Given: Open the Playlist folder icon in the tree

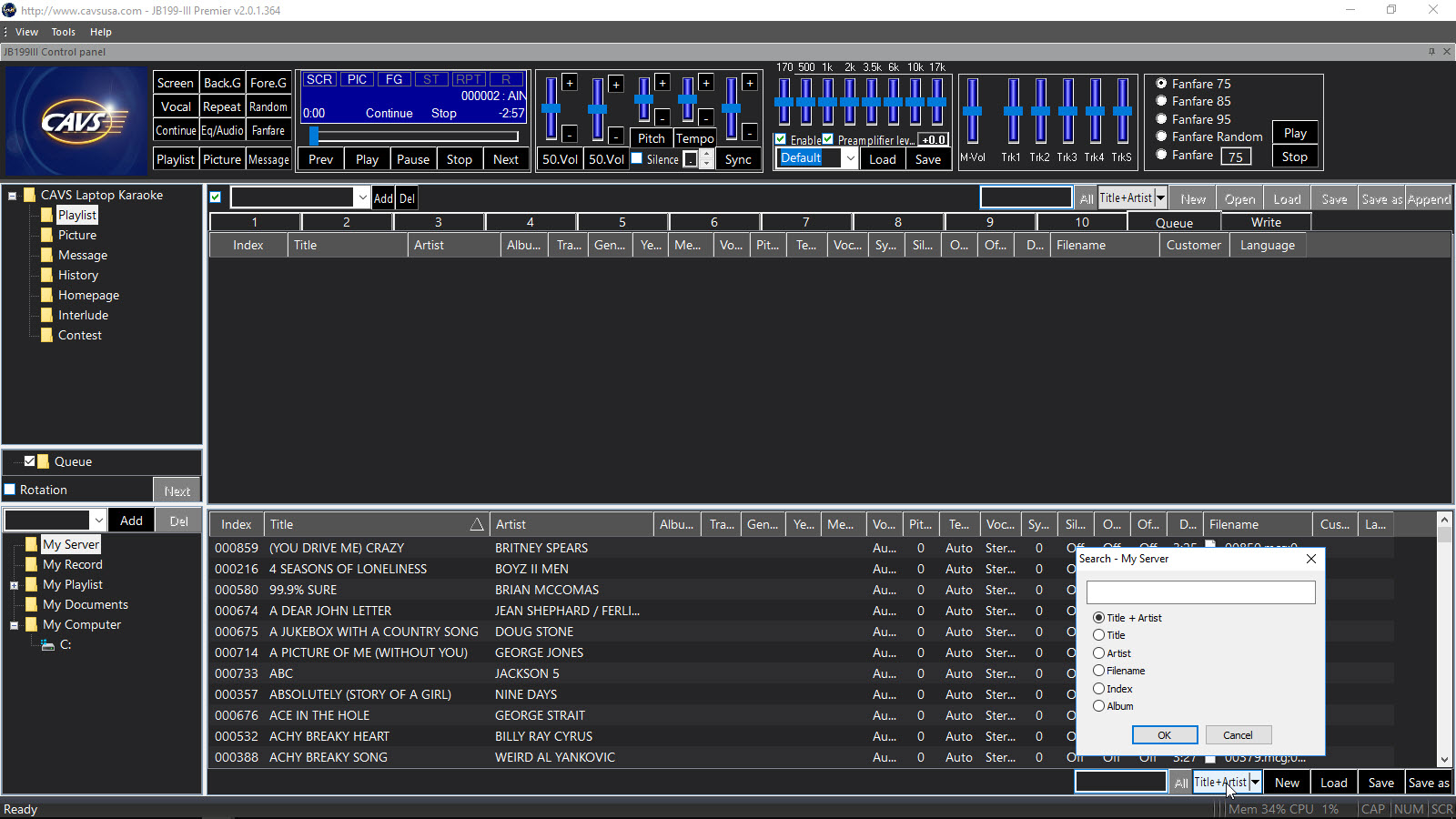Looking at the screenshot, I should 47,215.
